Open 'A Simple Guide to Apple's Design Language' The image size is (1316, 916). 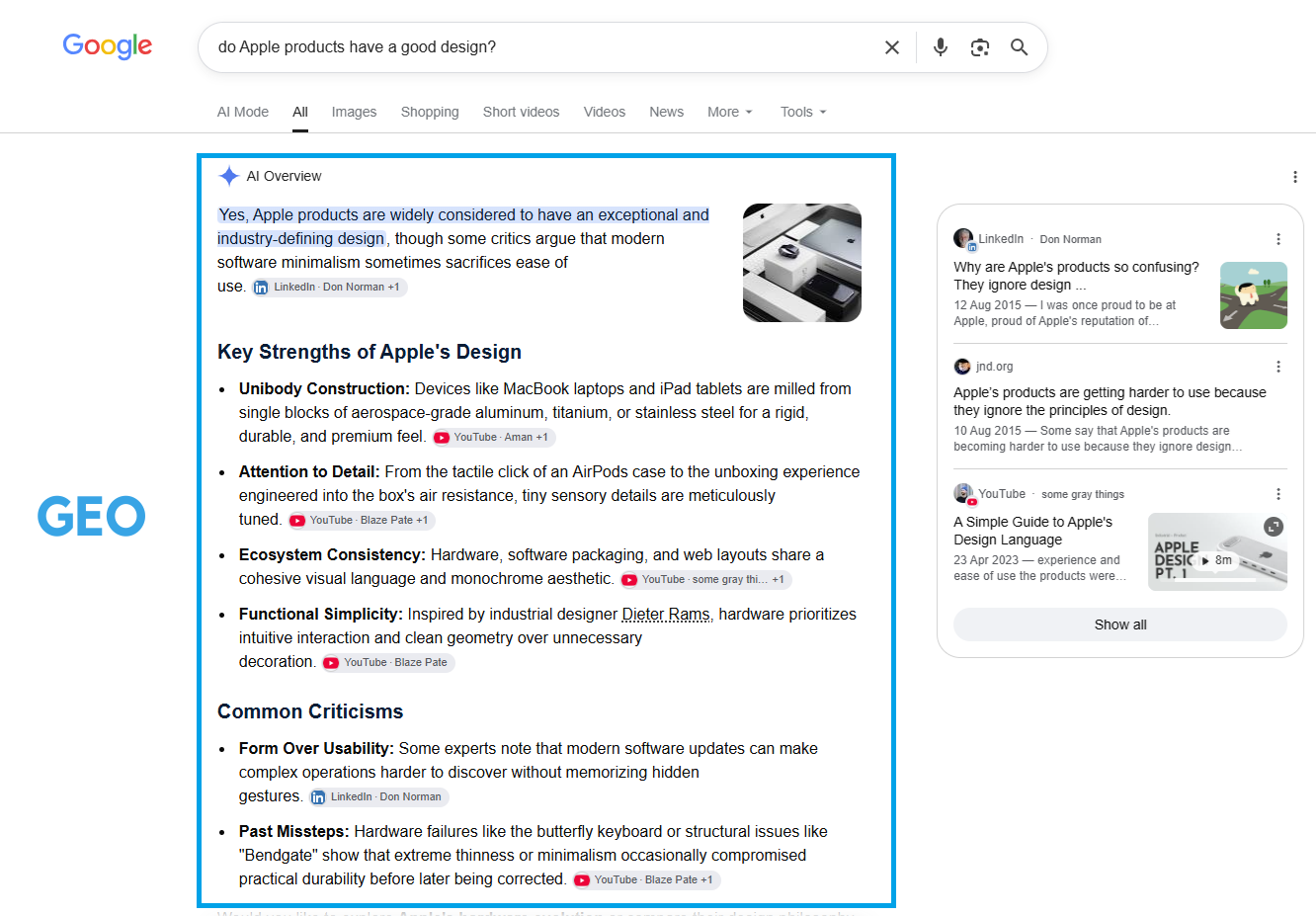point(1033,531)
